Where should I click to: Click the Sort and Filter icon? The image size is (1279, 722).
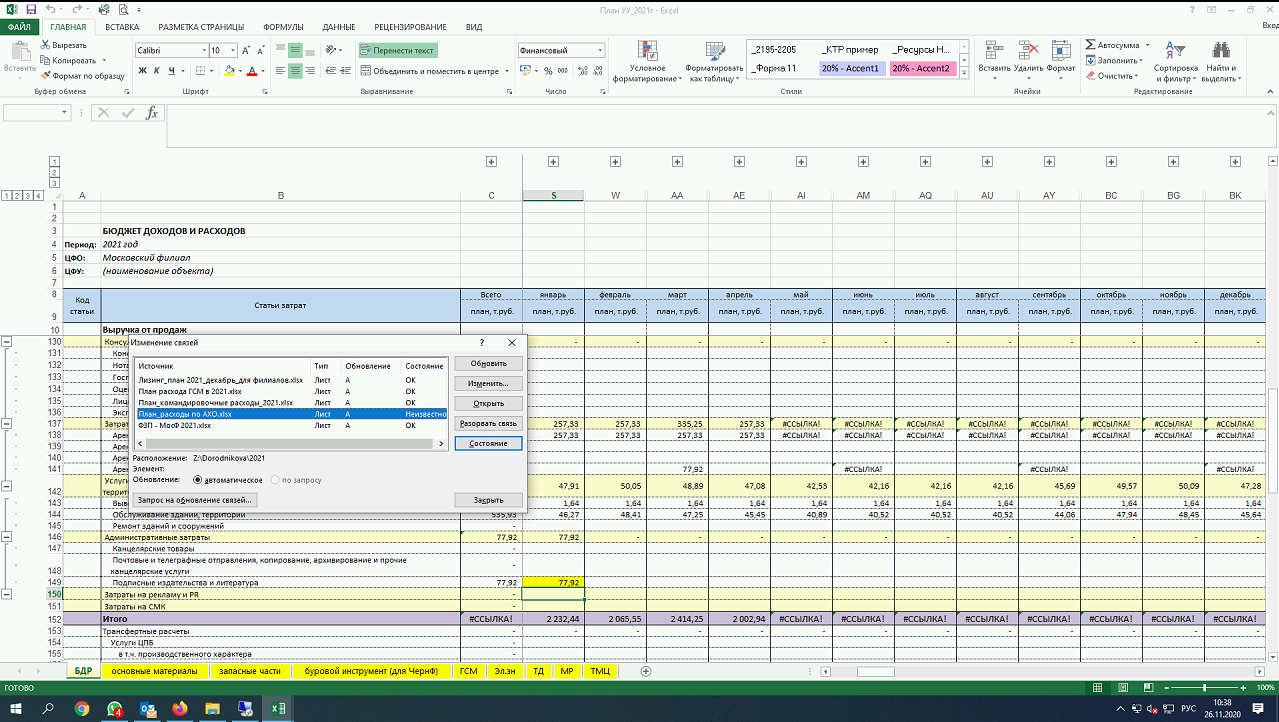pos(1175,52)
